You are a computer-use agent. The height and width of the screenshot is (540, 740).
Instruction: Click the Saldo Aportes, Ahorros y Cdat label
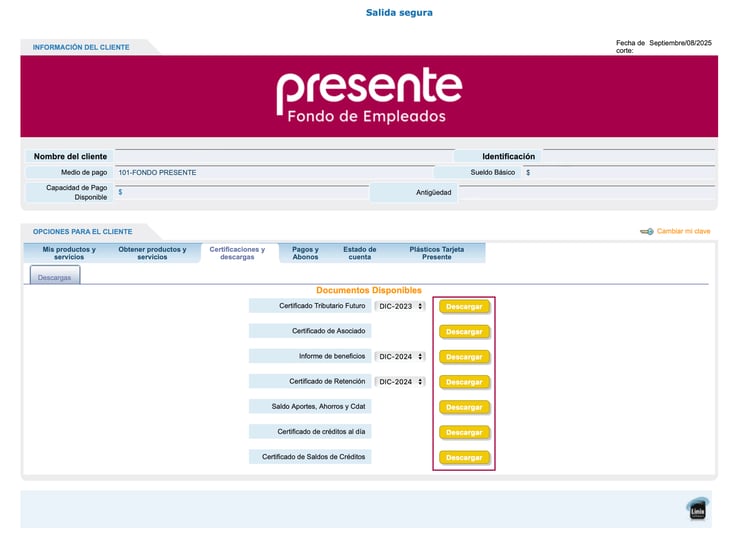[x=310, y=406]
